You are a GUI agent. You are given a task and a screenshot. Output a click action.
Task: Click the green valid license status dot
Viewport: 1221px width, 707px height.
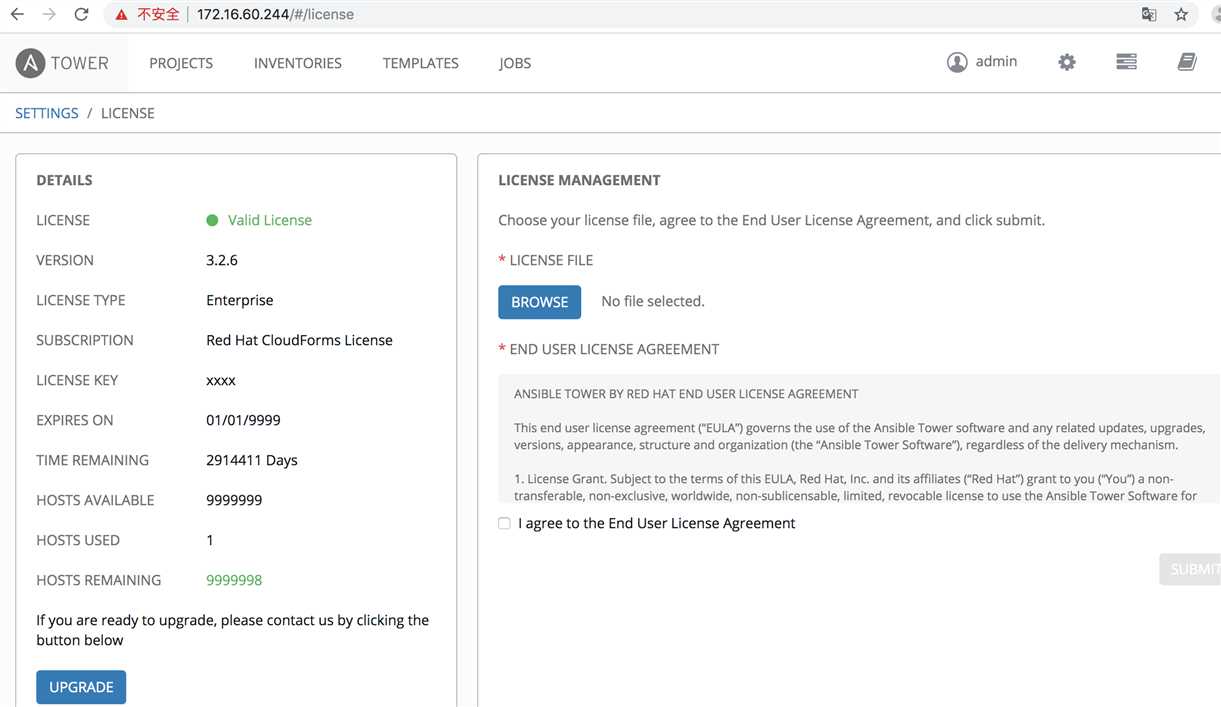pos(212,220)
